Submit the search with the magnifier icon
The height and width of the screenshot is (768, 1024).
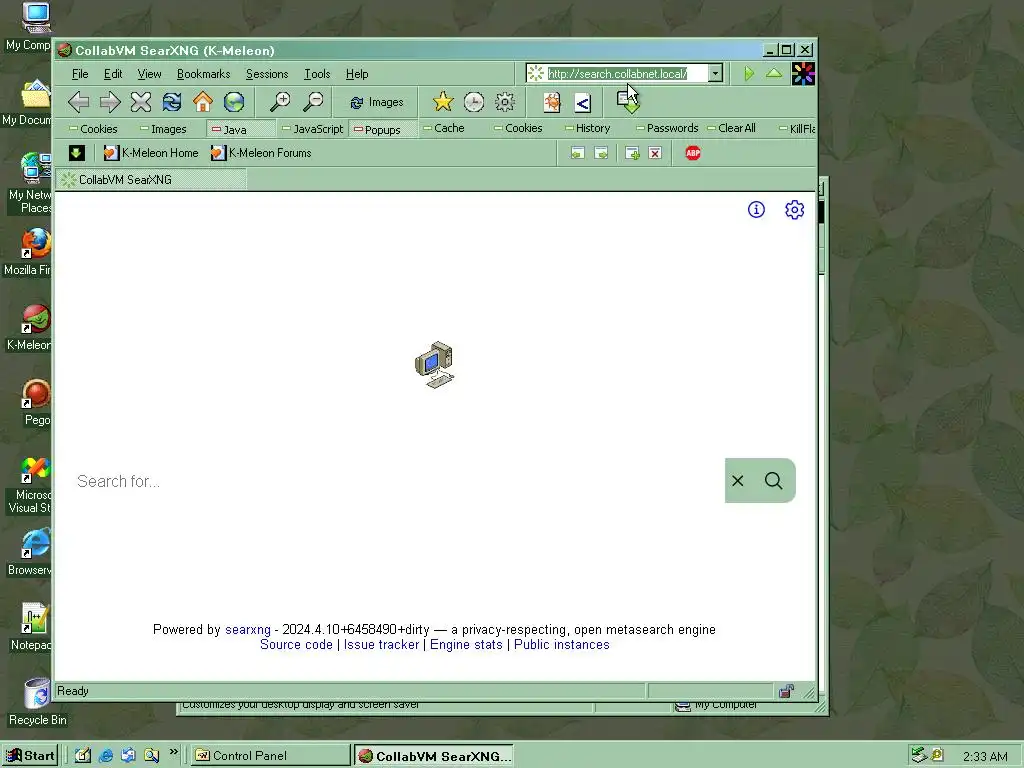(774, 481)
